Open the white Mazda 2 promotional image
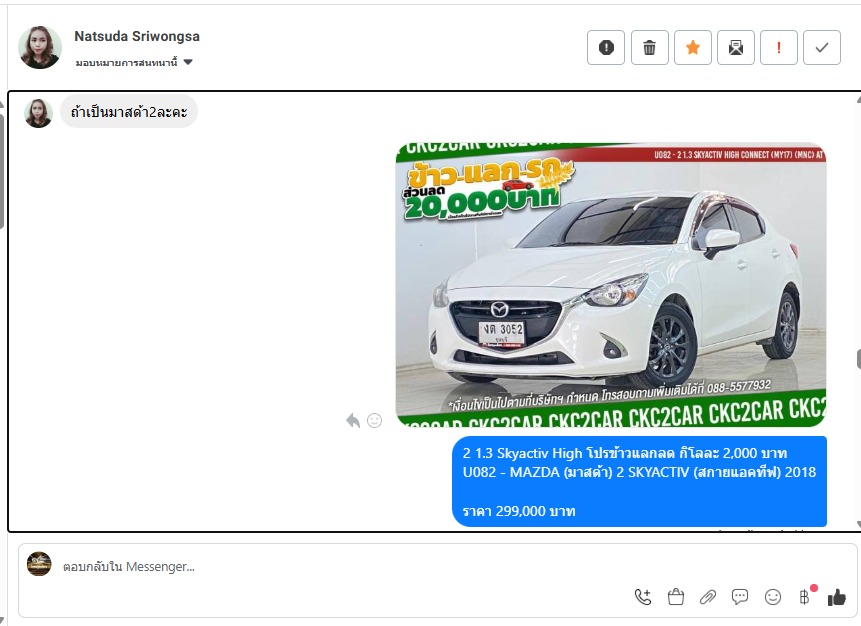 pyautogui.click(x=611, y=284)
